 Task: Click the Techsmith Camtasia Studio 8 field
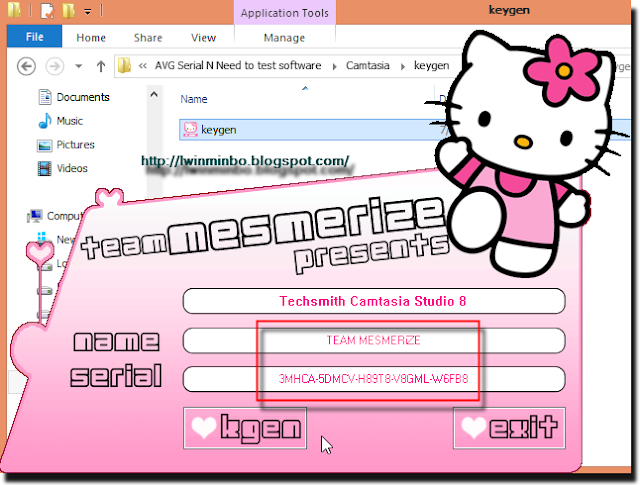point(374,301)
